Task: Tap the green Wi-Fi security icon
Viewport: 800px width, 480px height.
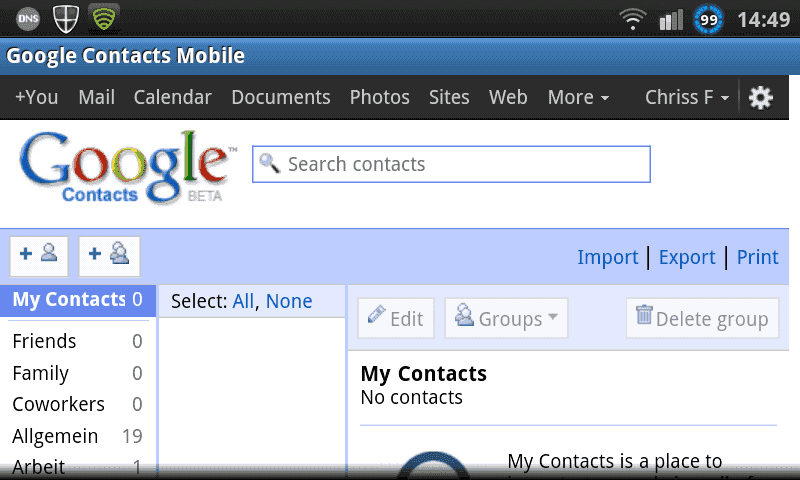Action: pyautogui.click(x=104, y=18)
